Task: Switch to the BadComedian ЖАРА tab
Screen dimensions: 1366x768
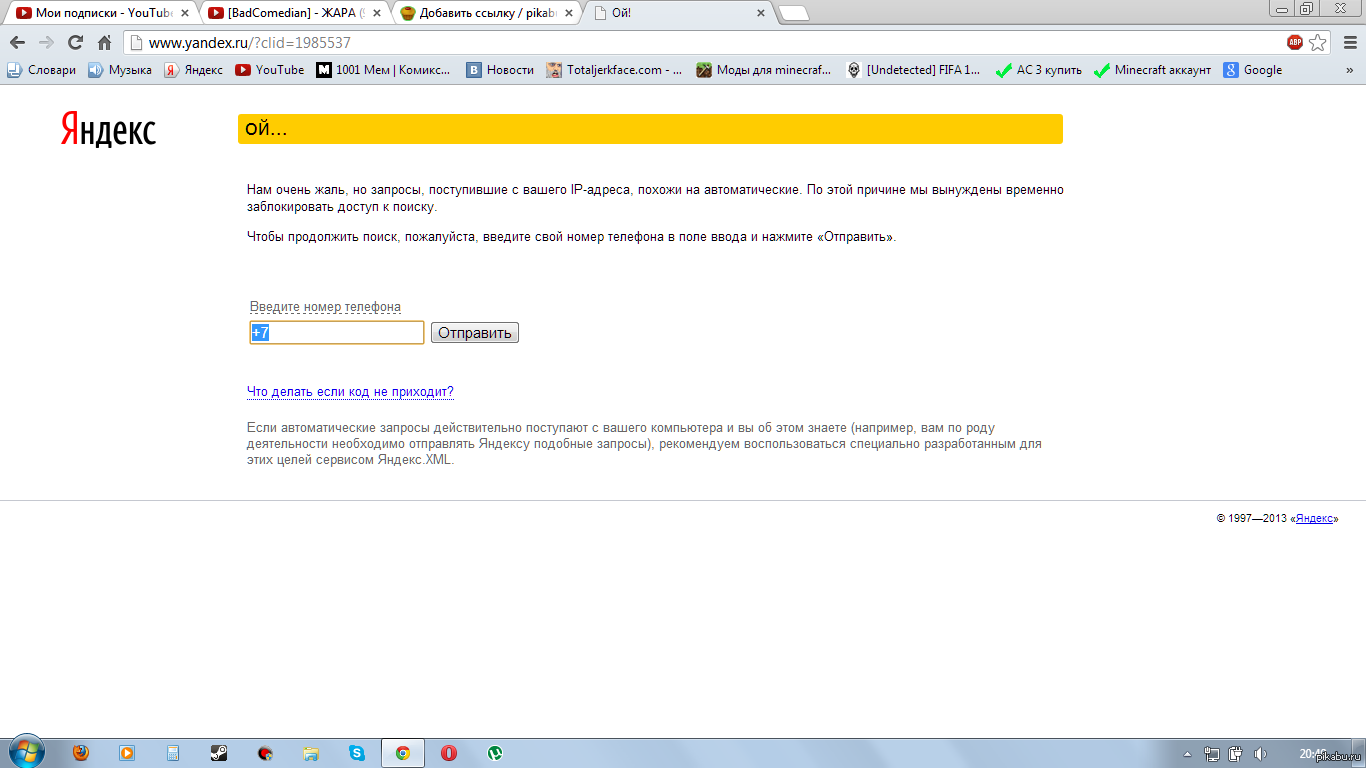Action: pyautogui.click(x=292, y=13)
